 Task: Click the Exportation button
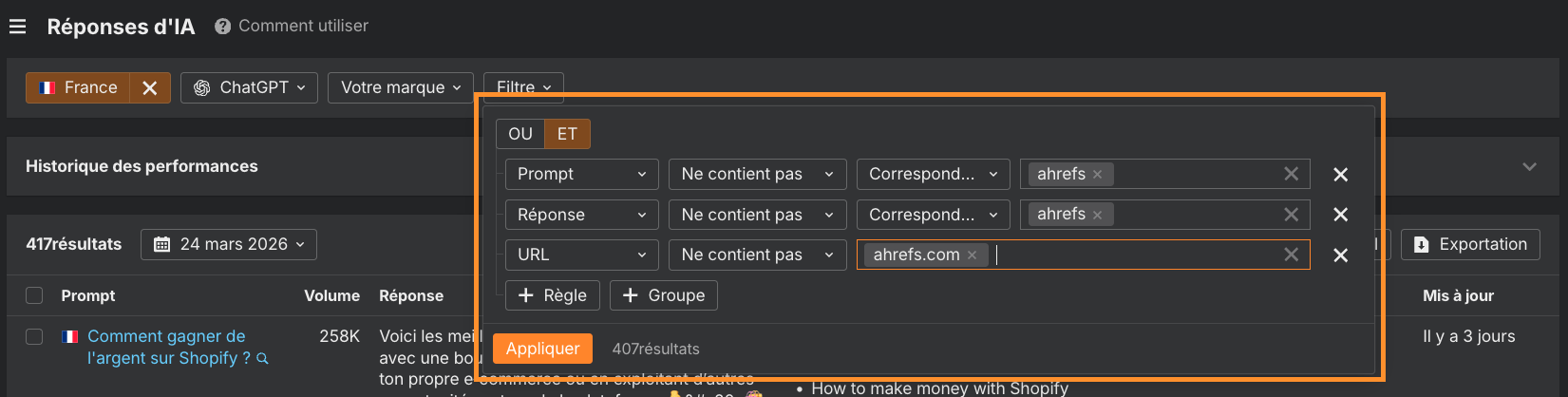[1470, 244]
